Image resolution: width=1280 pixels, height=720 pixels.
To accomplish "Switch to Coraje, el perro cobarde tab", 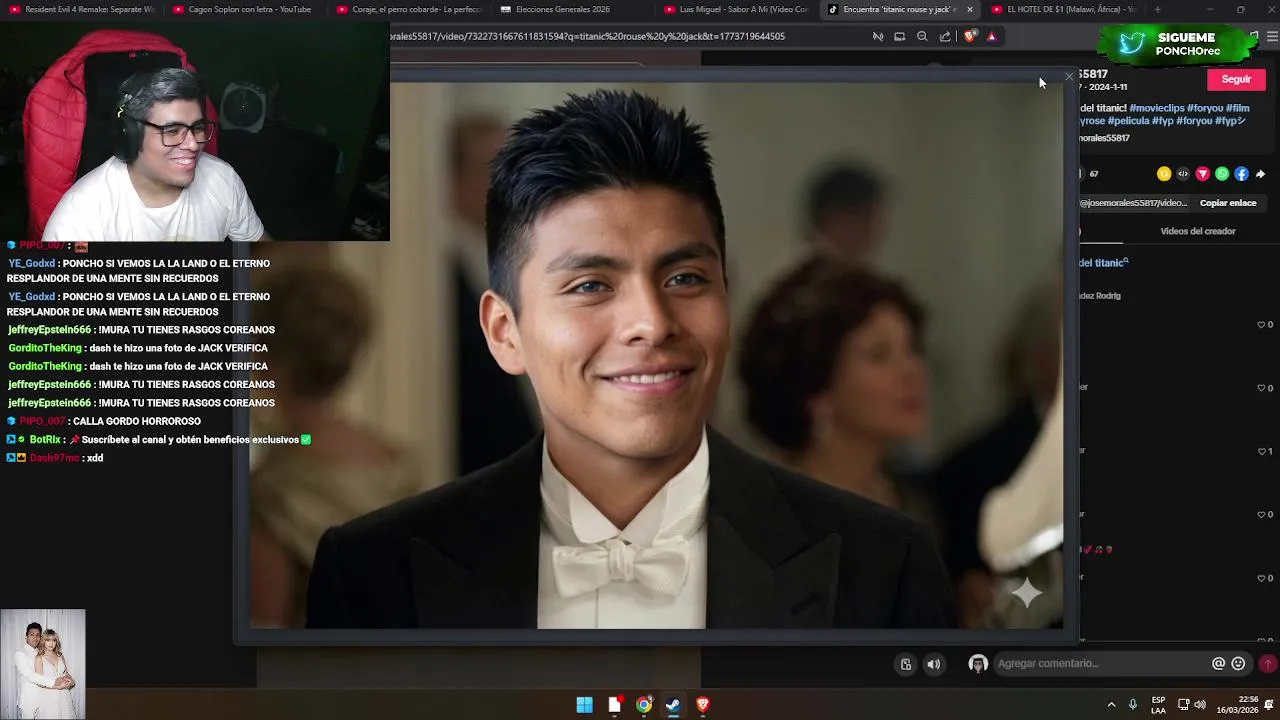I will 408,9.
